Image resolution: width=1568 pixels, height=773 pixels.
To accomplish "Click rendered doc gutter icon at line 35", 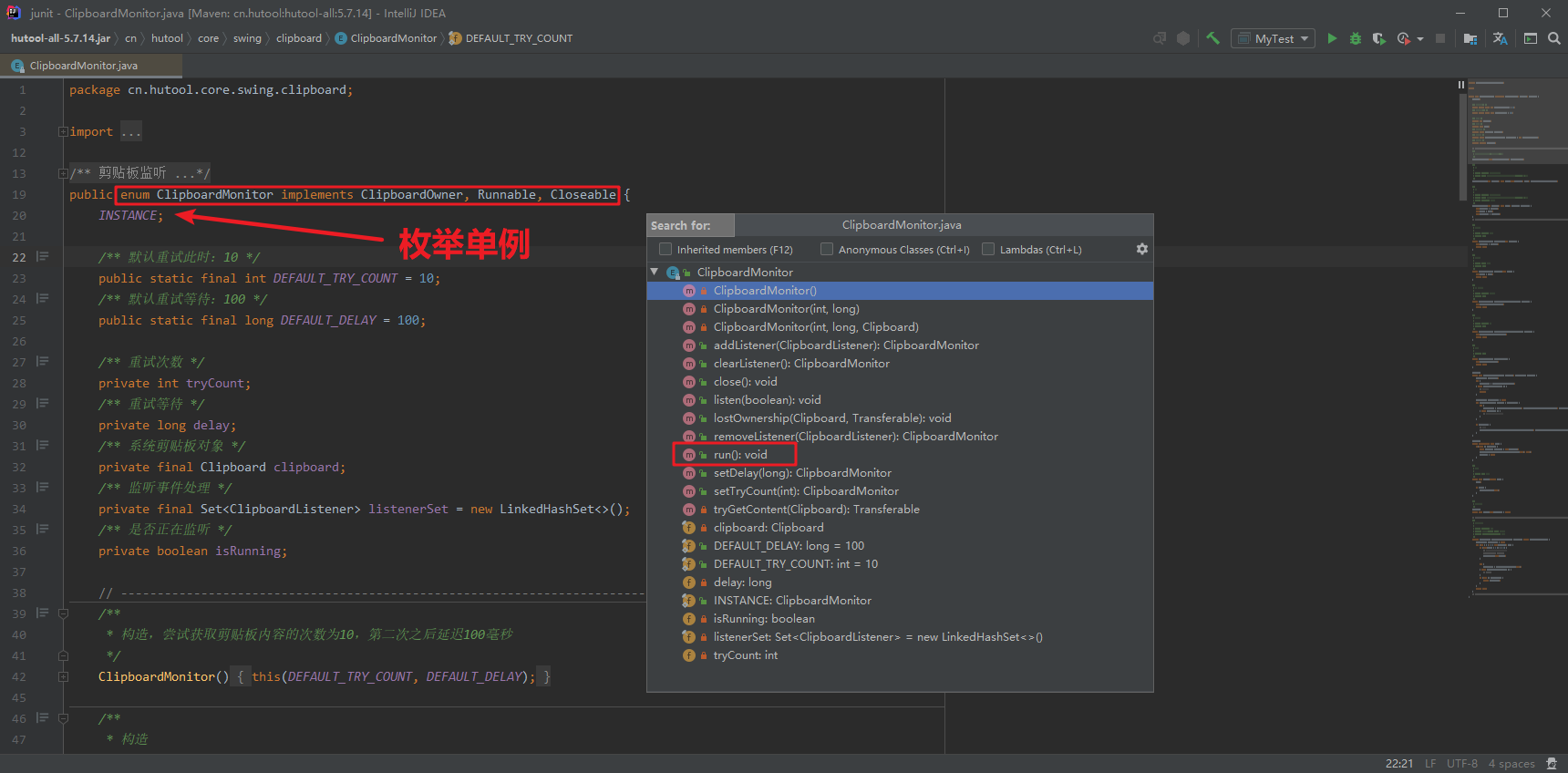I will [x=43, y=529].
